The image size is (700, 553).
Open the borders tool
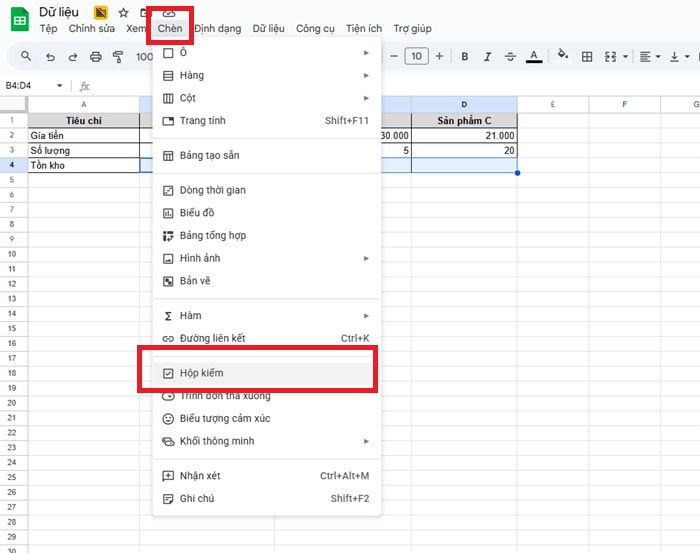pyautogui.click(x=587, y=57)
